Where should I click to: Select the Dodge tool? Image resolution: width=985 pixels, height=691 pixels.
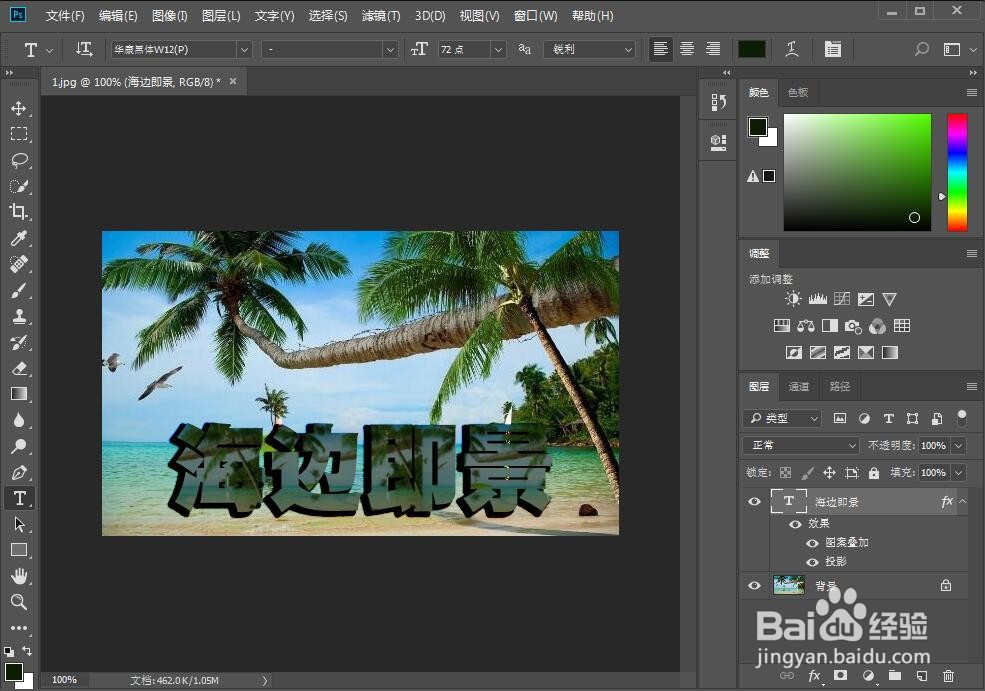19,446
